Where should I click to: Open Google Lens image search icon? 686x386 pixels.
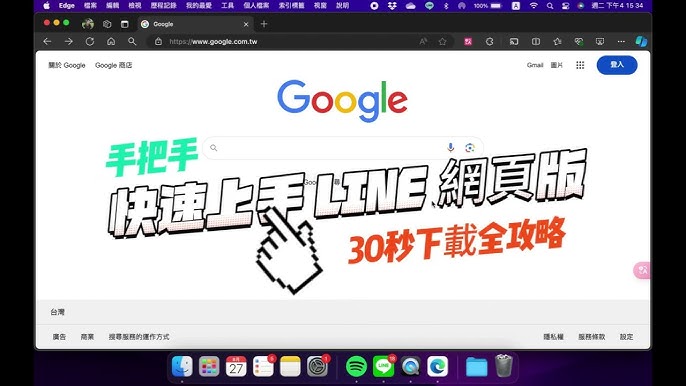tap(470, 148)
